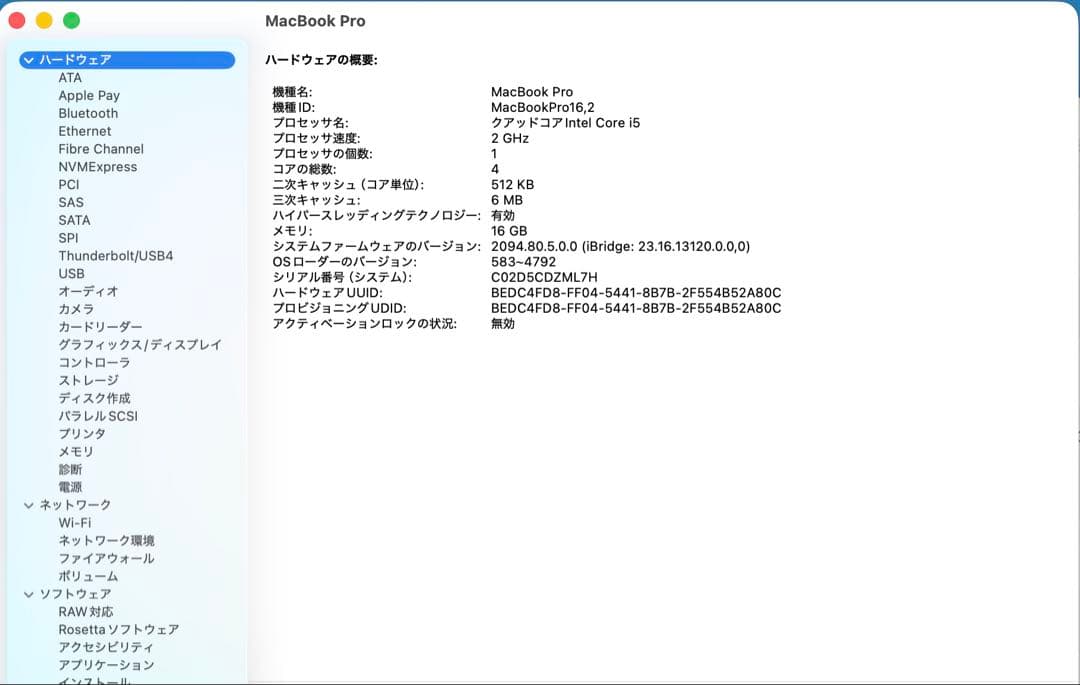Screen dimensions: 1080x685
Task: Open the SATA entry
Action: (x=74, y=220)
